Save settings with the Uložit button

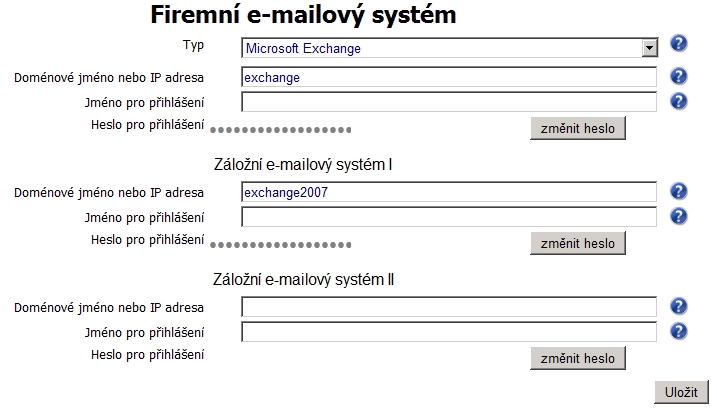pos(681,393)
